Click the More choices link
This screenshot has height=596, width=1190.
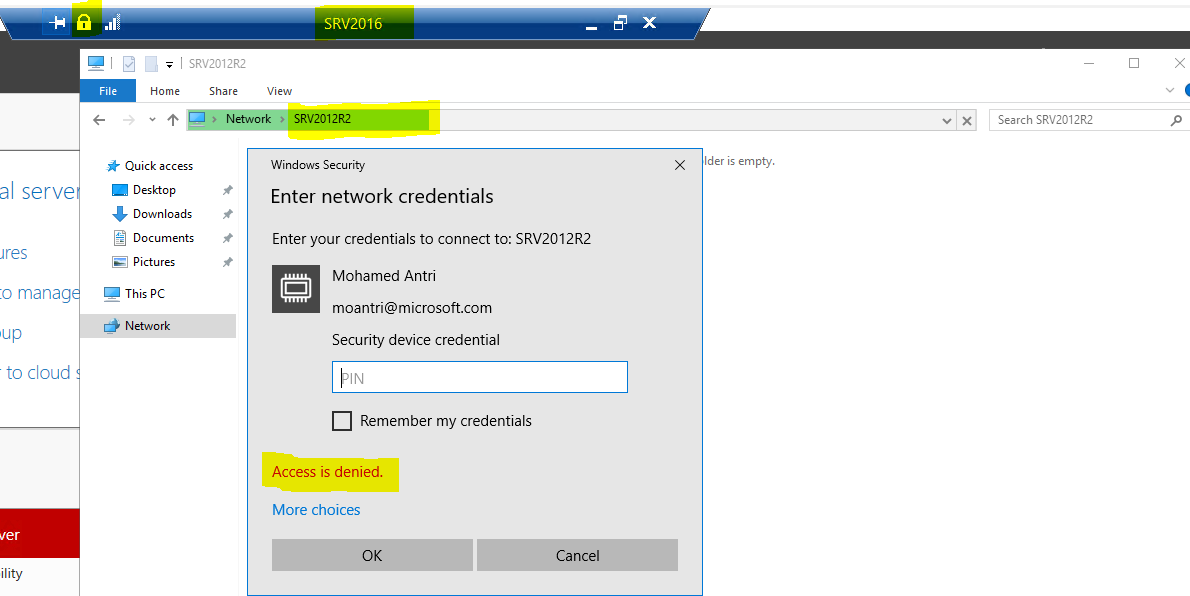point(316,510)
